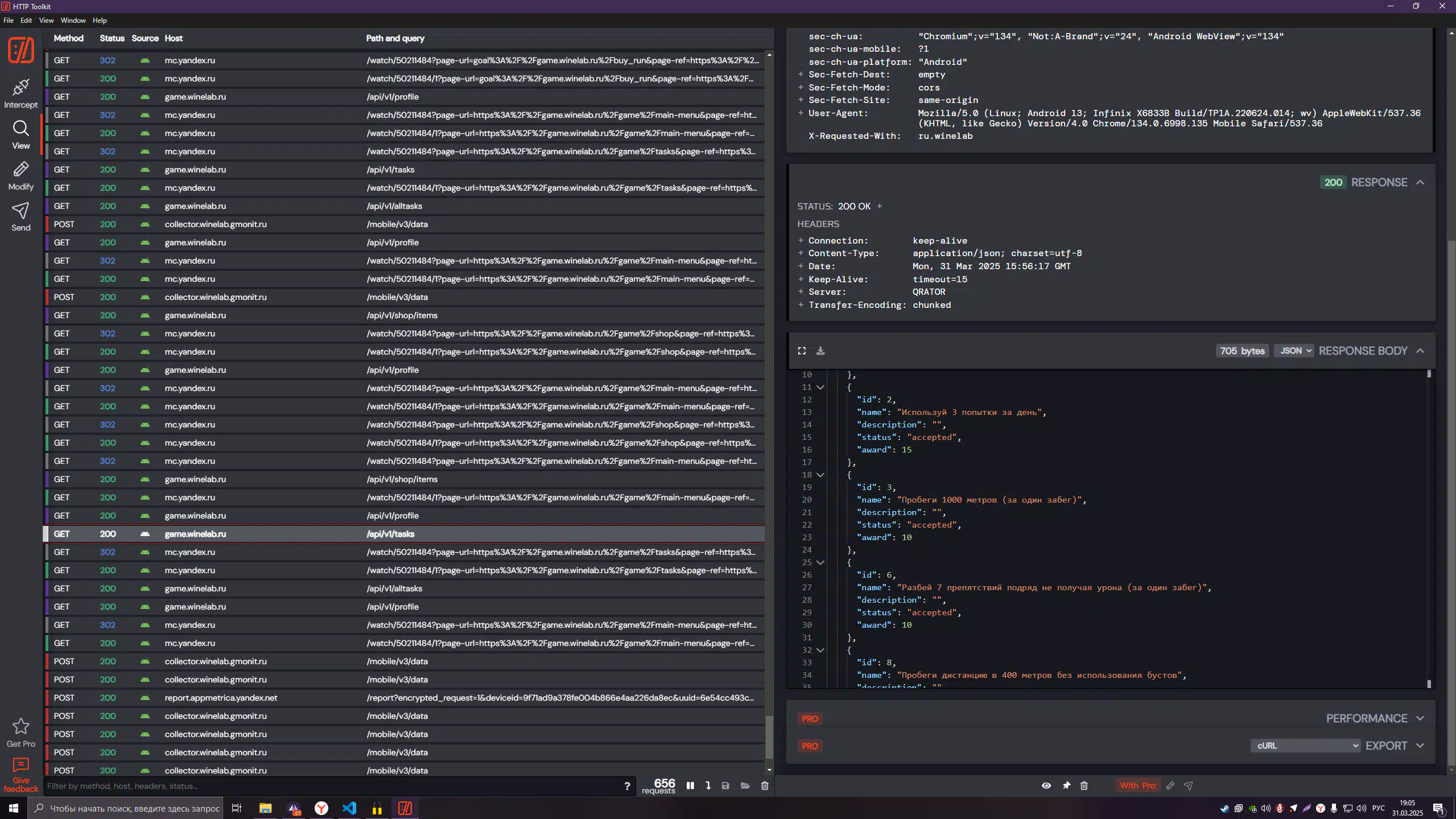Open the Modify page in sidebar
The height and width of the screenshot is (819, 1456).
[20, 176]
